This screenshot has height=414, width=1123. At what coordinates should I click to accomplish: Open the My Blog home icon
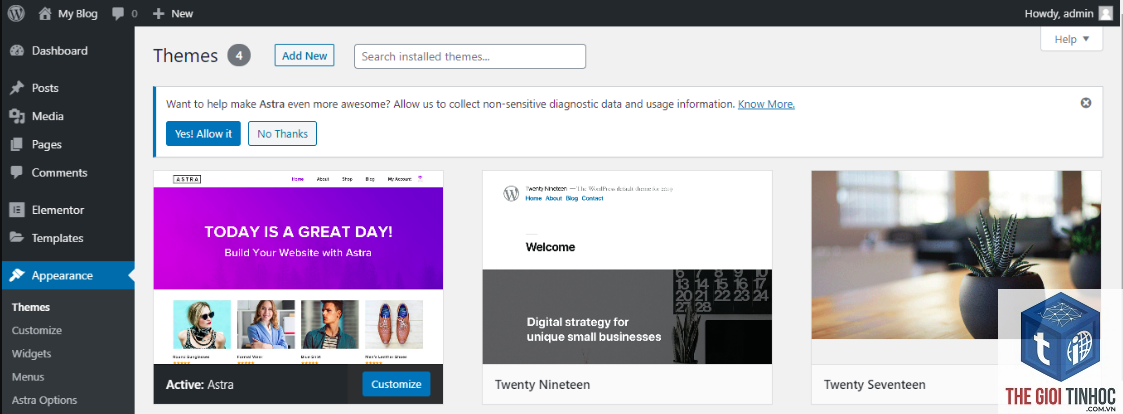[x=45, y=13]
